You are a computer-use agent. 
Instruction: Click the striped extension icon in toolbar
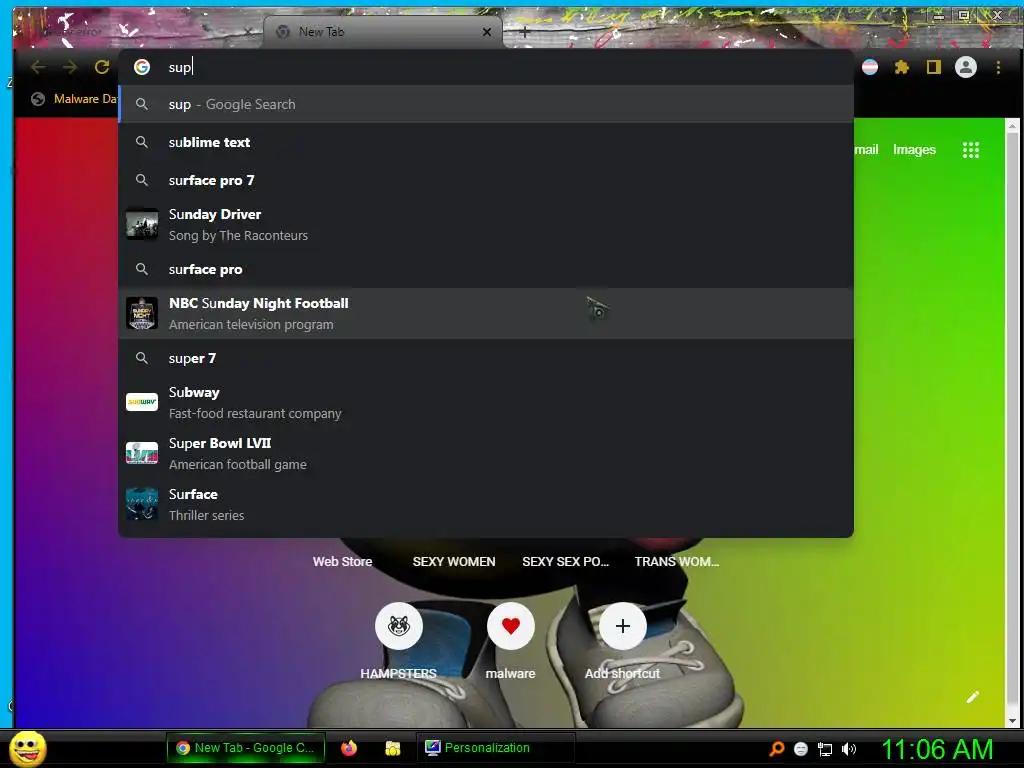pos(870,67)
